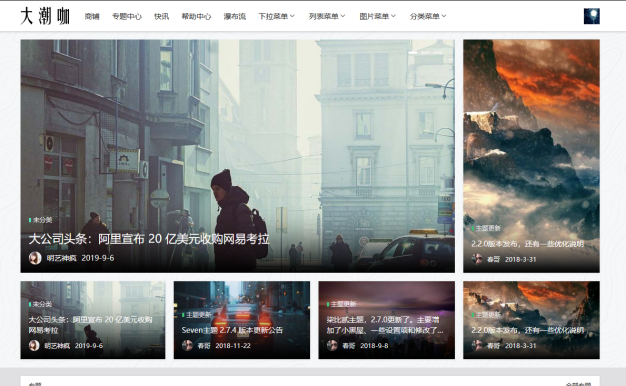Click the author avatar on the small street card
626x386 pixels.
34,345
